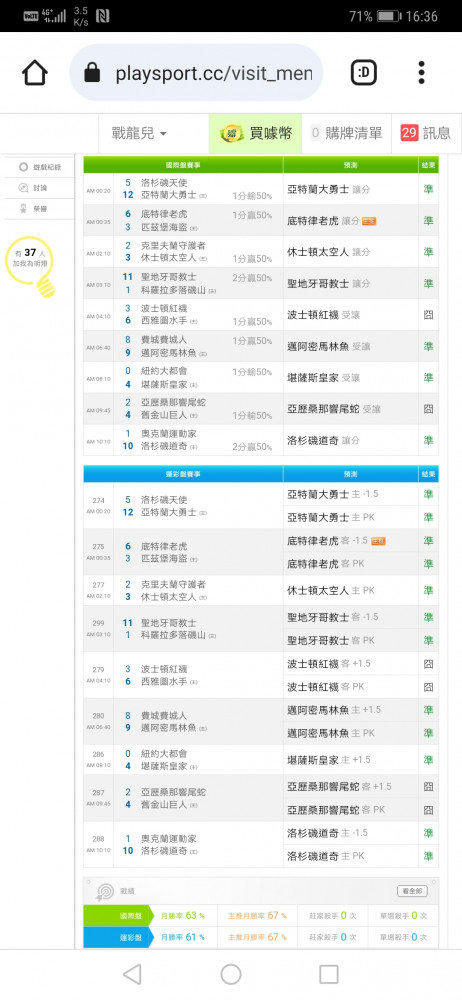Select the blue 運彩盤 stats label
The height and width of the screenshot is (1000, 462).
(117, 937)
